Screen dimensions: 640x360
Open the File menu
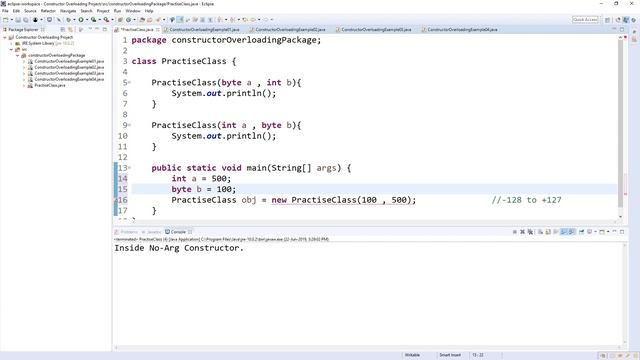pos(5,11)
